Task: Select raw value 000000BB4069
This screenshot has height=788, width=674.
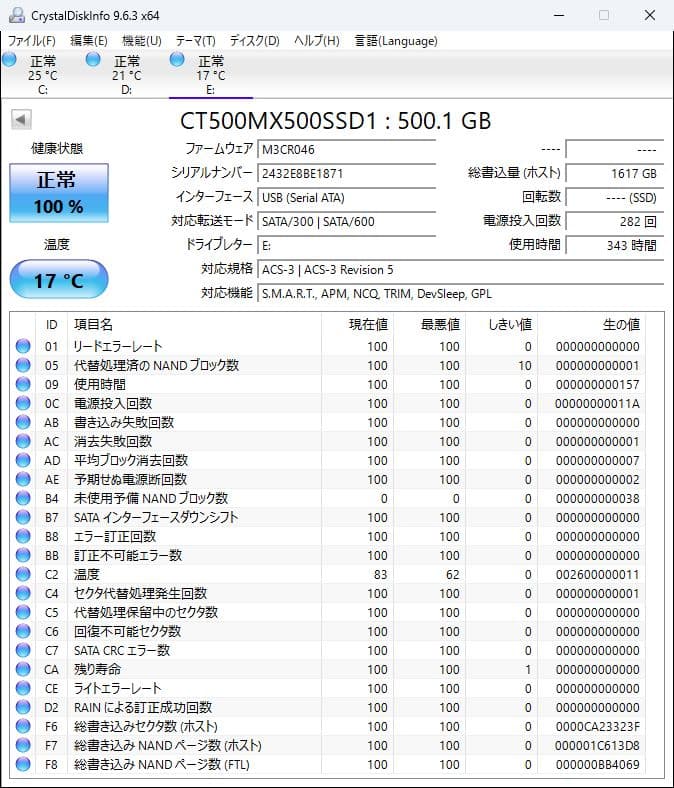Action: [598, 765]
